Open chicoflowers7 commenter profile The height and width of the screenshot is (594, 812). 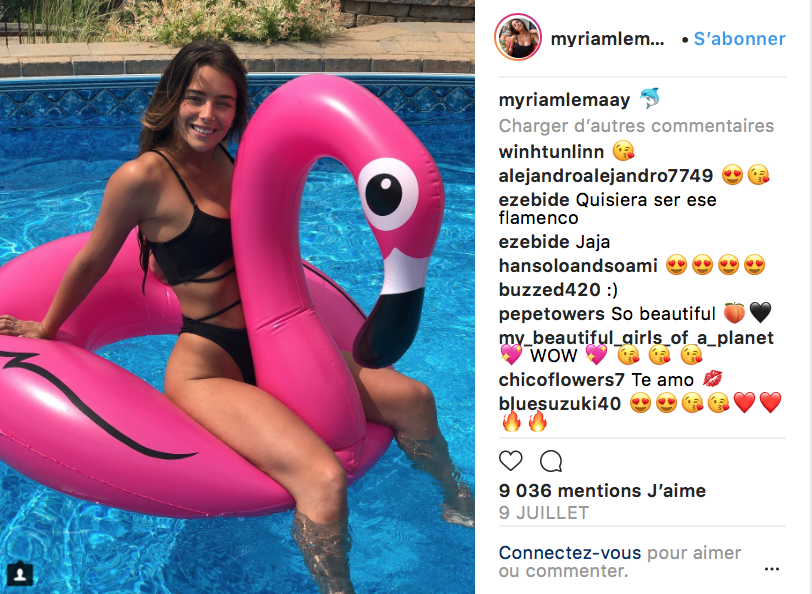point(562,380)
